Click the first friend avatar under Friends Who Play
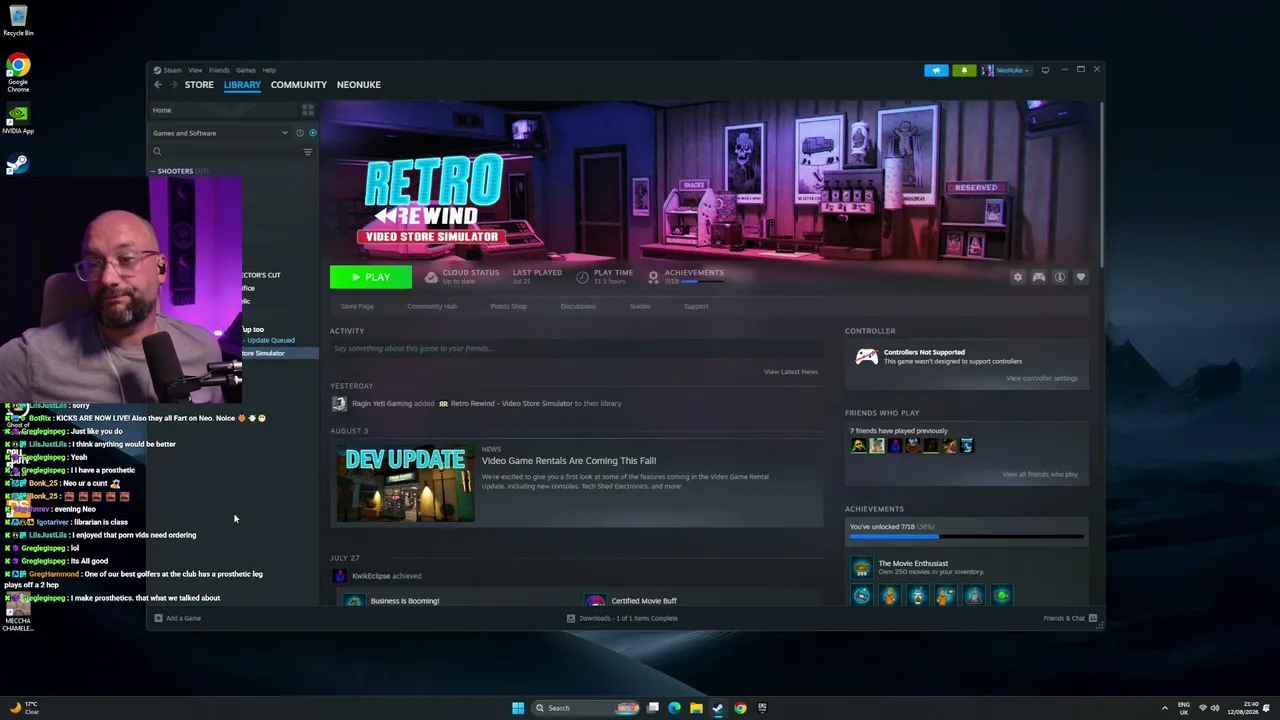 [858, 446]
